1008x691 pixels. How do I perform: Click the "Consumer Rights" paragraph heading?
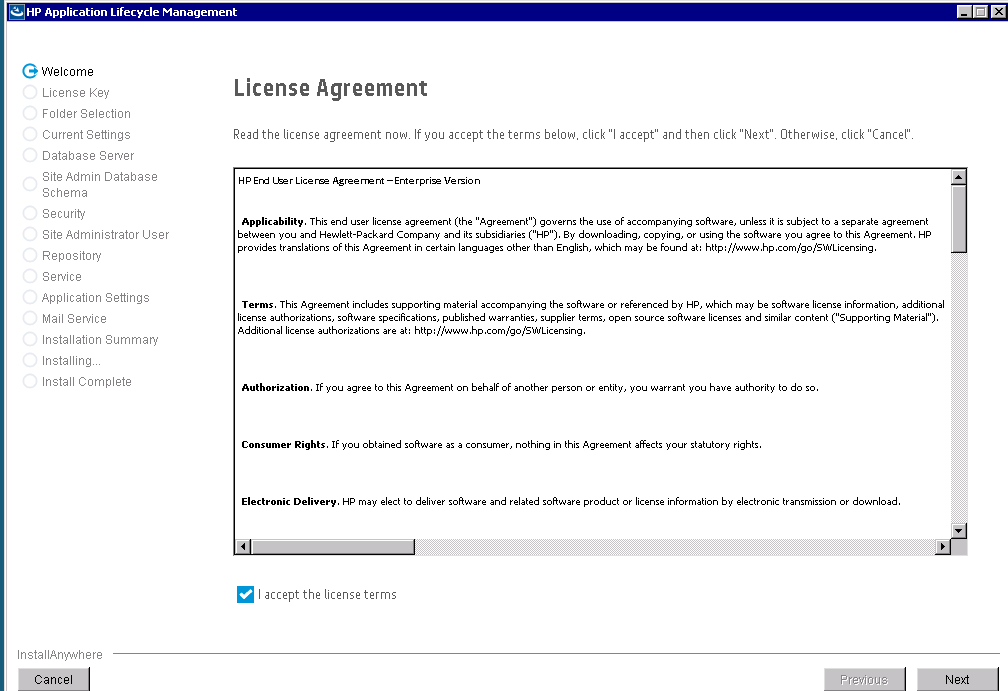click(284, 445)
